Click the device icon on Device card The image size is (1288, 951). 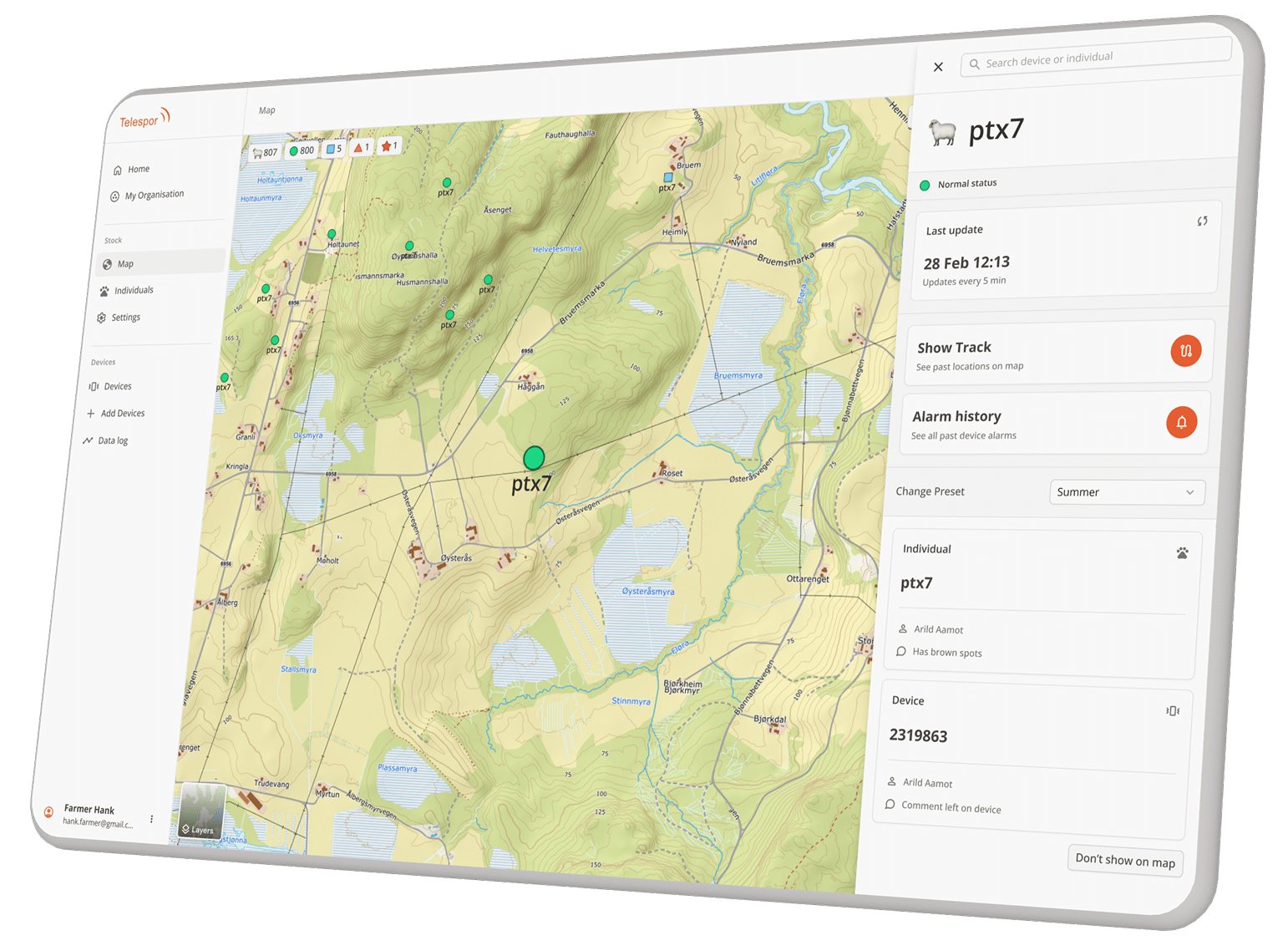[1173, 711]
